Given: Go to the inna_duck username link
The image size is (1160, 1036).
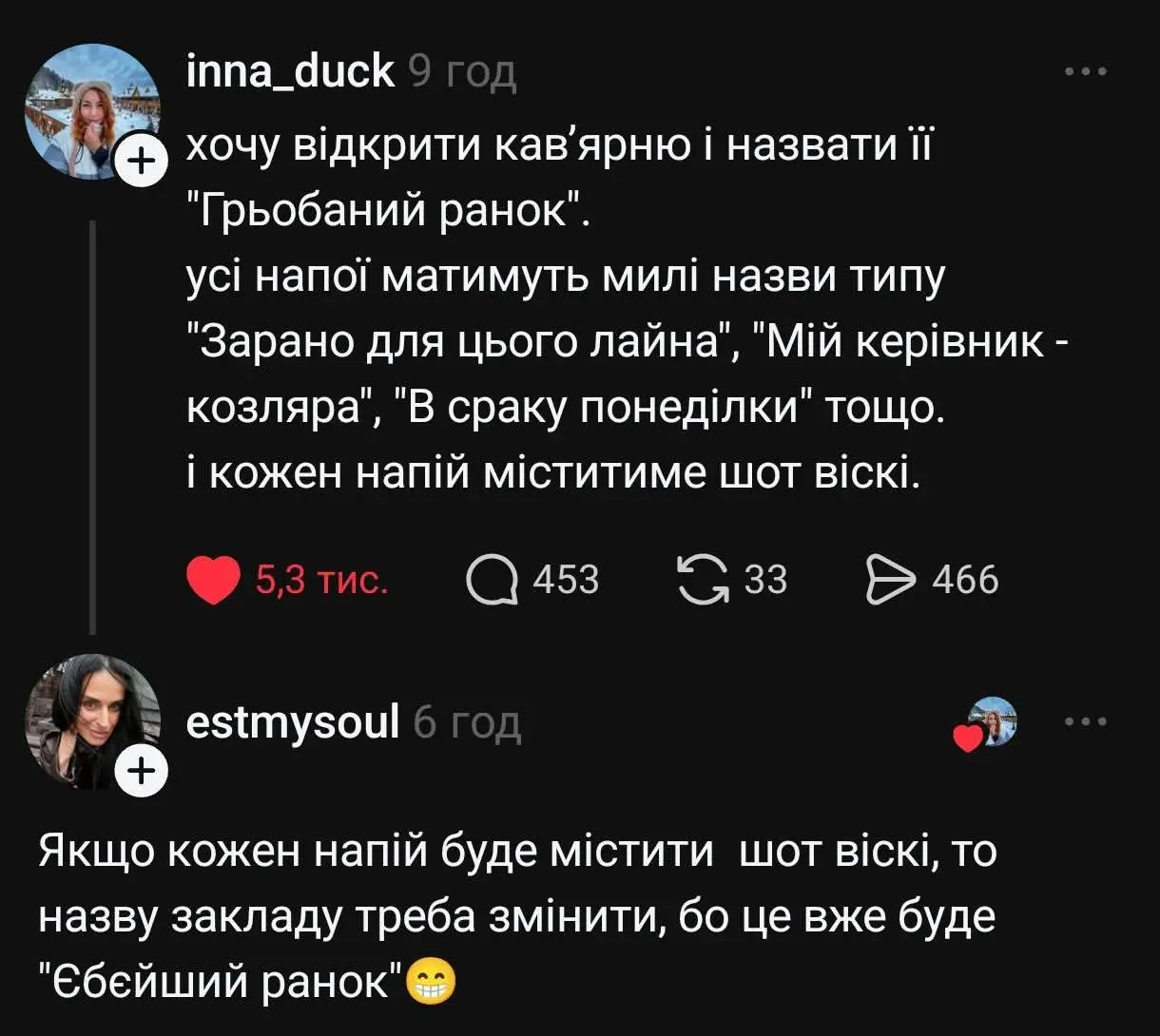Looking at the screenshot, I should coord(291,71).
